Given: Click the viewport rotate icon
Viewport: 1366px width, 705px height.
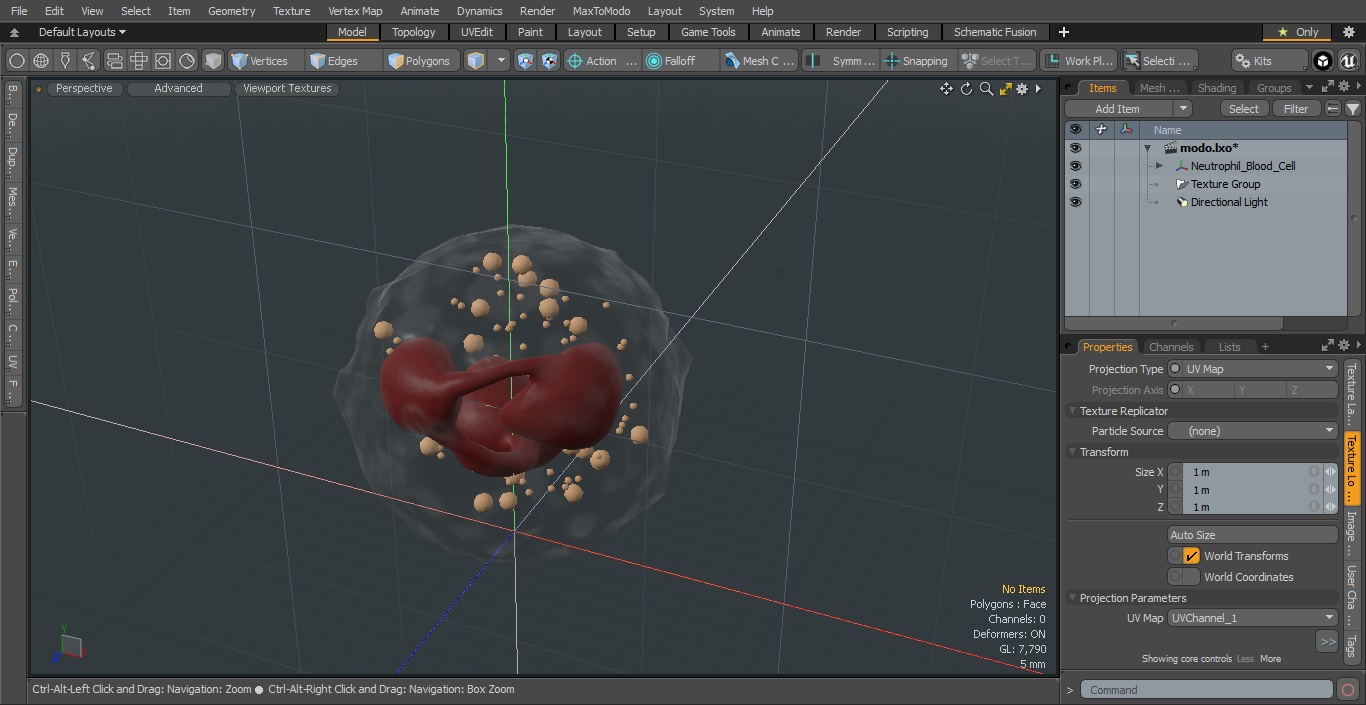Looking at the screenshot, I should (966, 89).
